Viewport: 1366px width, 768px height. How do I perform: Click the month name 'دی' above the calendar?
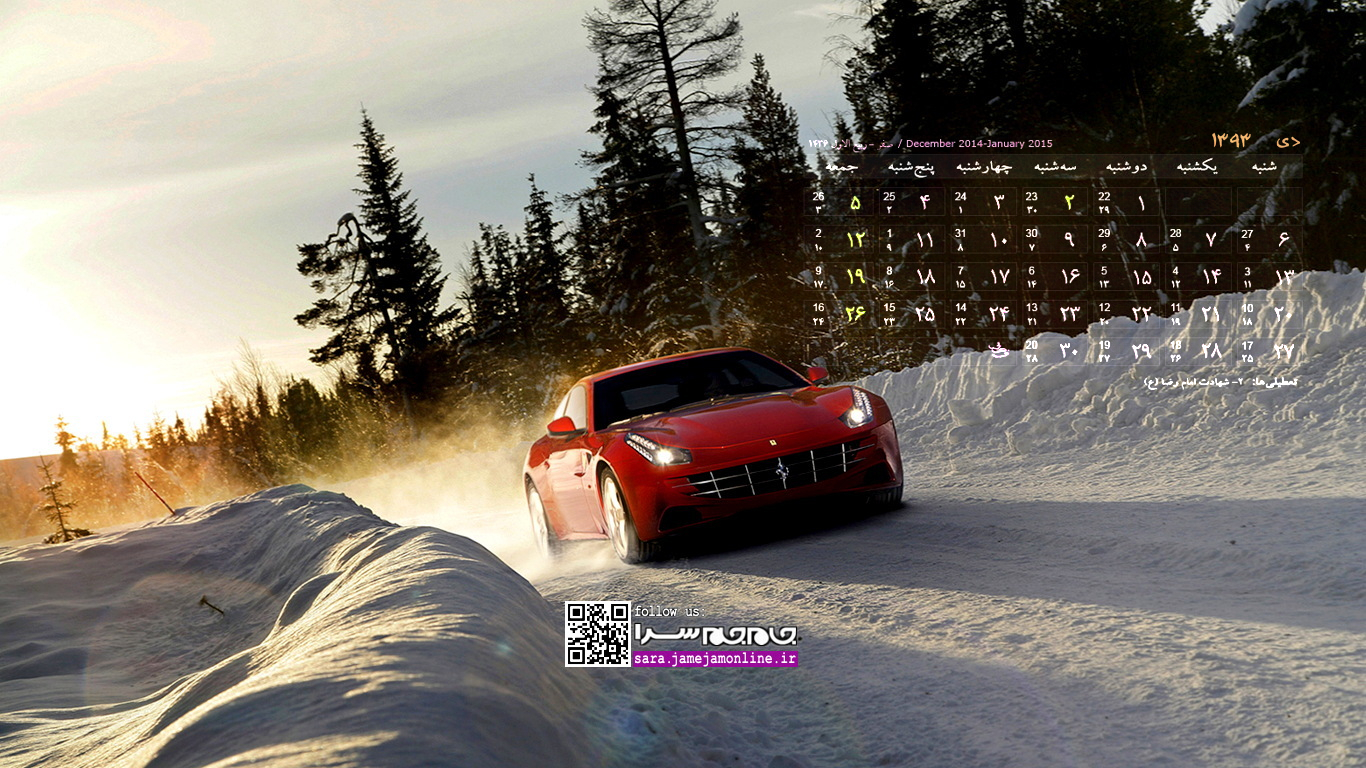point(1287,142)
